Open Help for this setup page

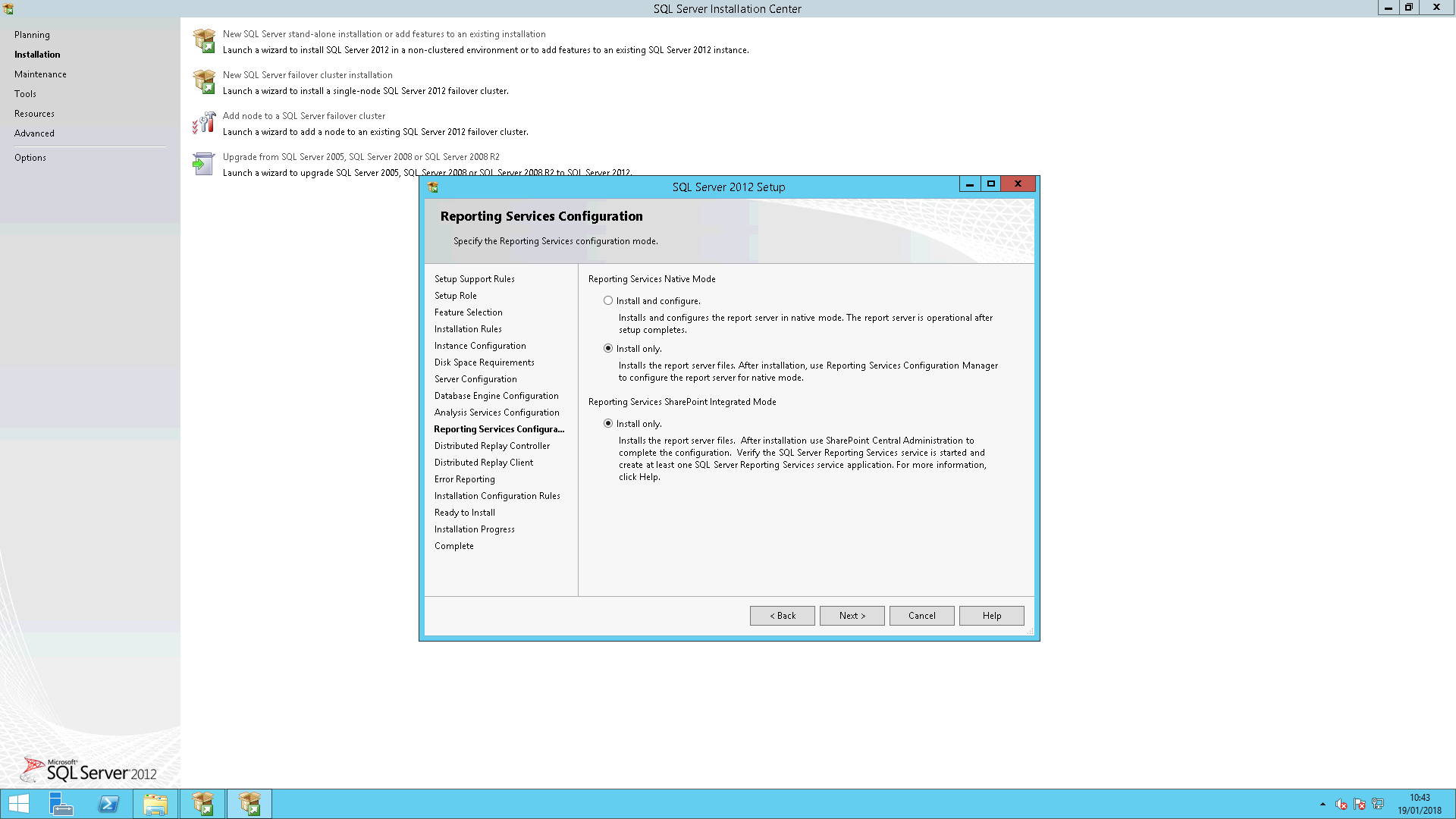pyautogui.click(x=992, y=616)
